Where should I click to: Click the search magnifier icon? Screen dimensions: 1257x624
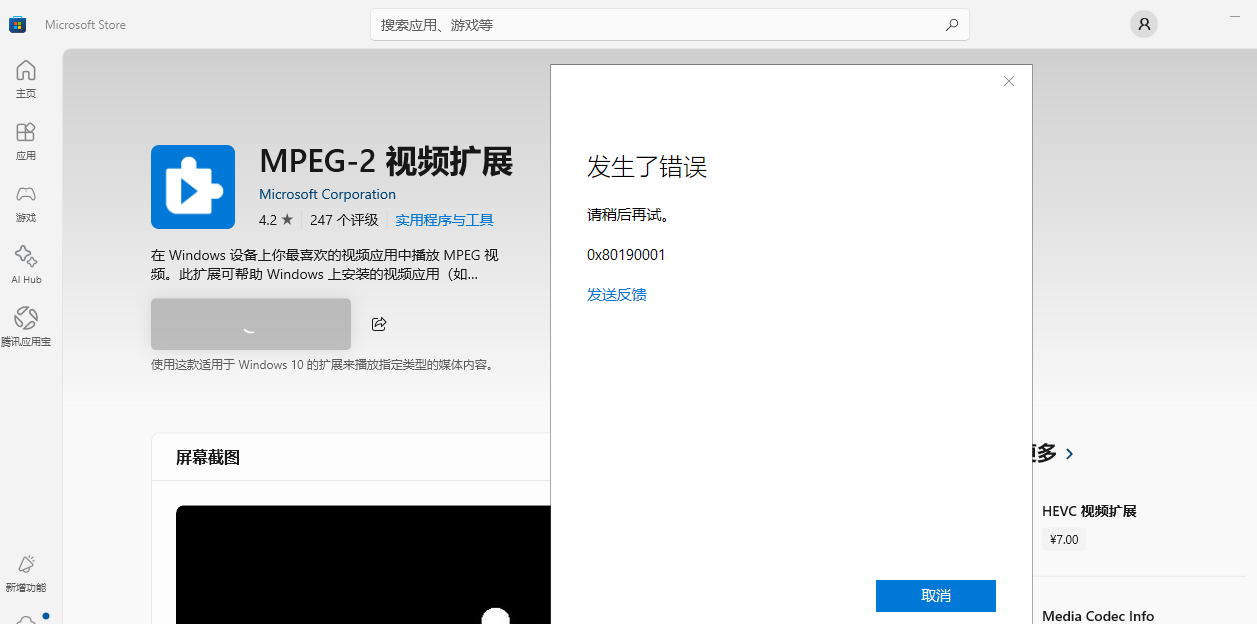tap(952, 25)
